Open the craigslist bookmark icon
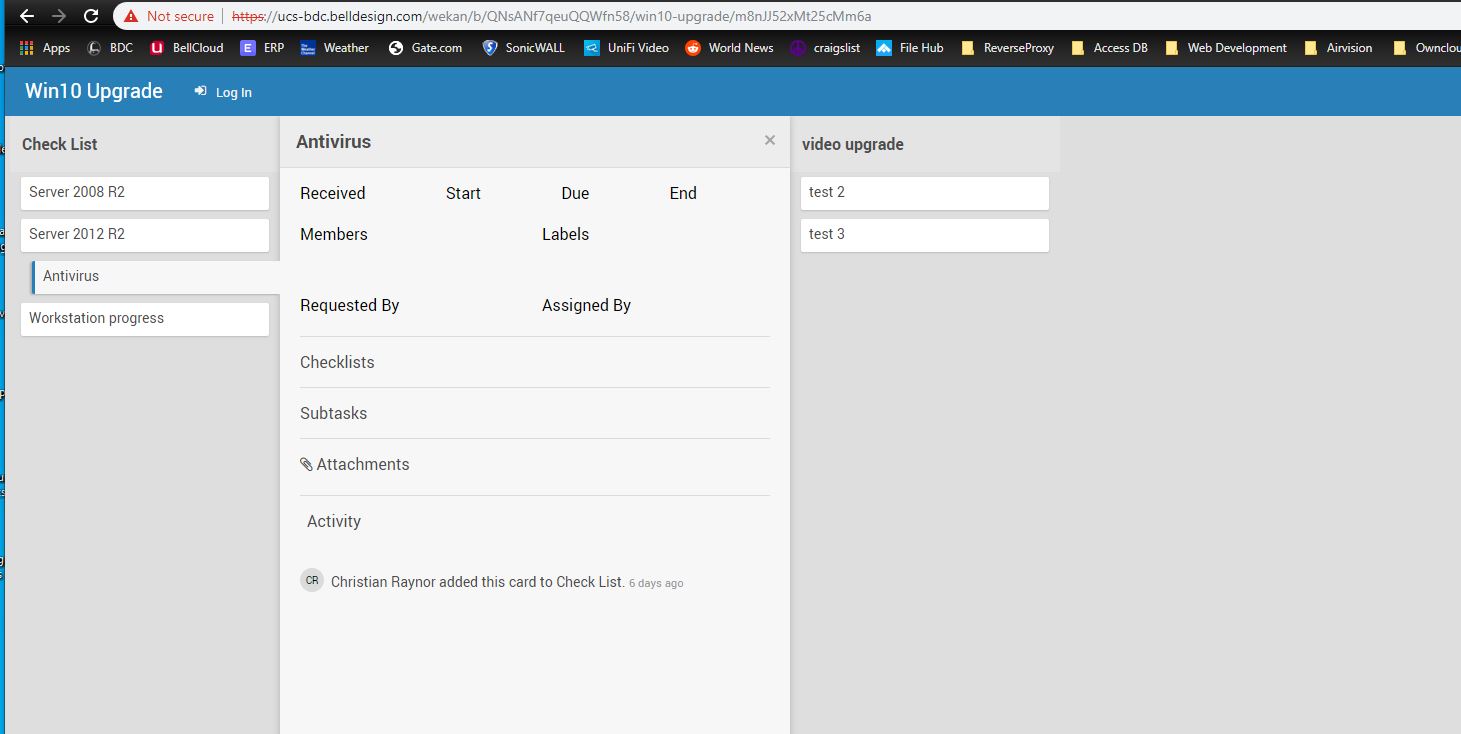Screen dimensions: 1461x734 [x=796, y=47]
